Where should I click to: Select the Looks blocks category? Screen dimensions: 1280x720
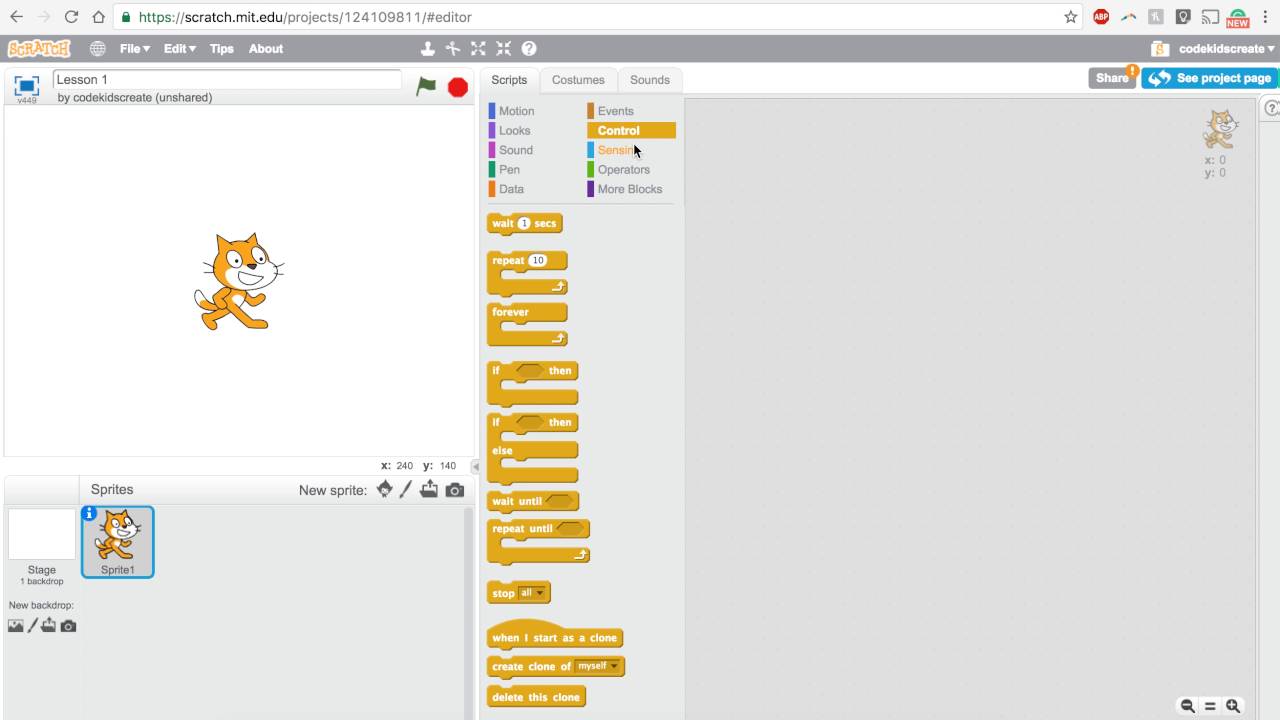pos(514,130)
